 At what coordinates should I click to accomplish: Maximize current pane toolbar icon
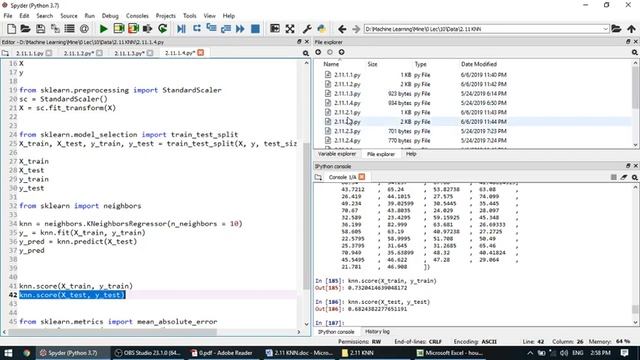click(x=275, y=29)
